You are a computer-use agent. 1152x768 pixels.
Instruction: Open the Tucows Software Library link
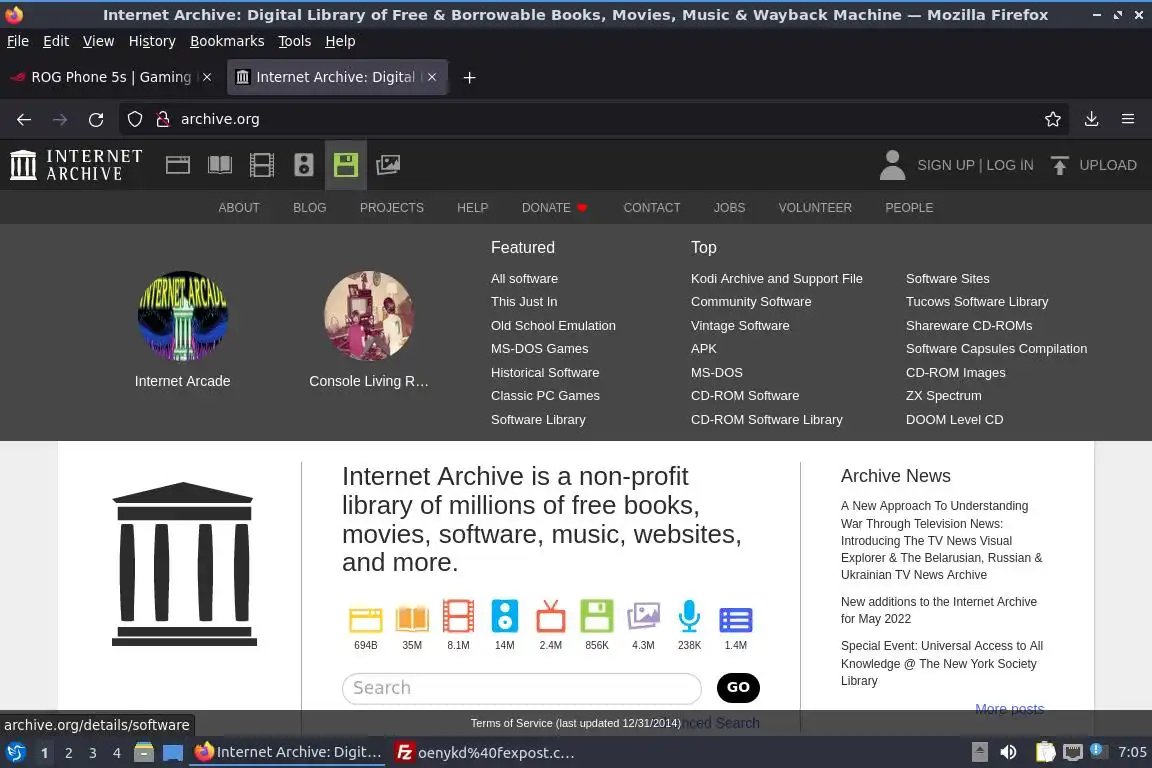pyautogui.click(x=976, y=302)
